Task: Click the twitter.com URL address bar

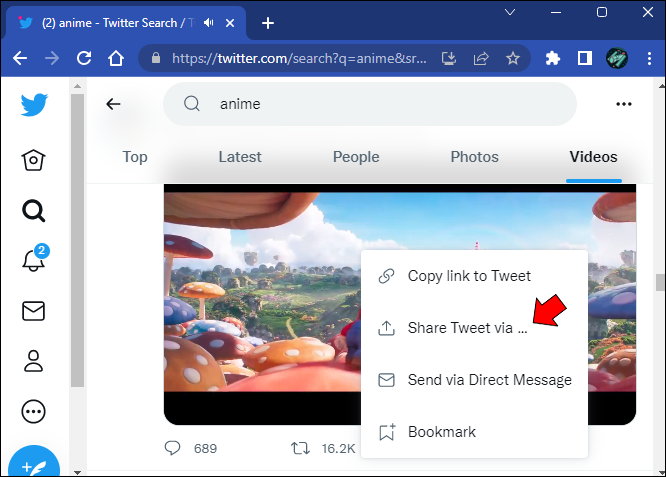Action: click(299, 58)
